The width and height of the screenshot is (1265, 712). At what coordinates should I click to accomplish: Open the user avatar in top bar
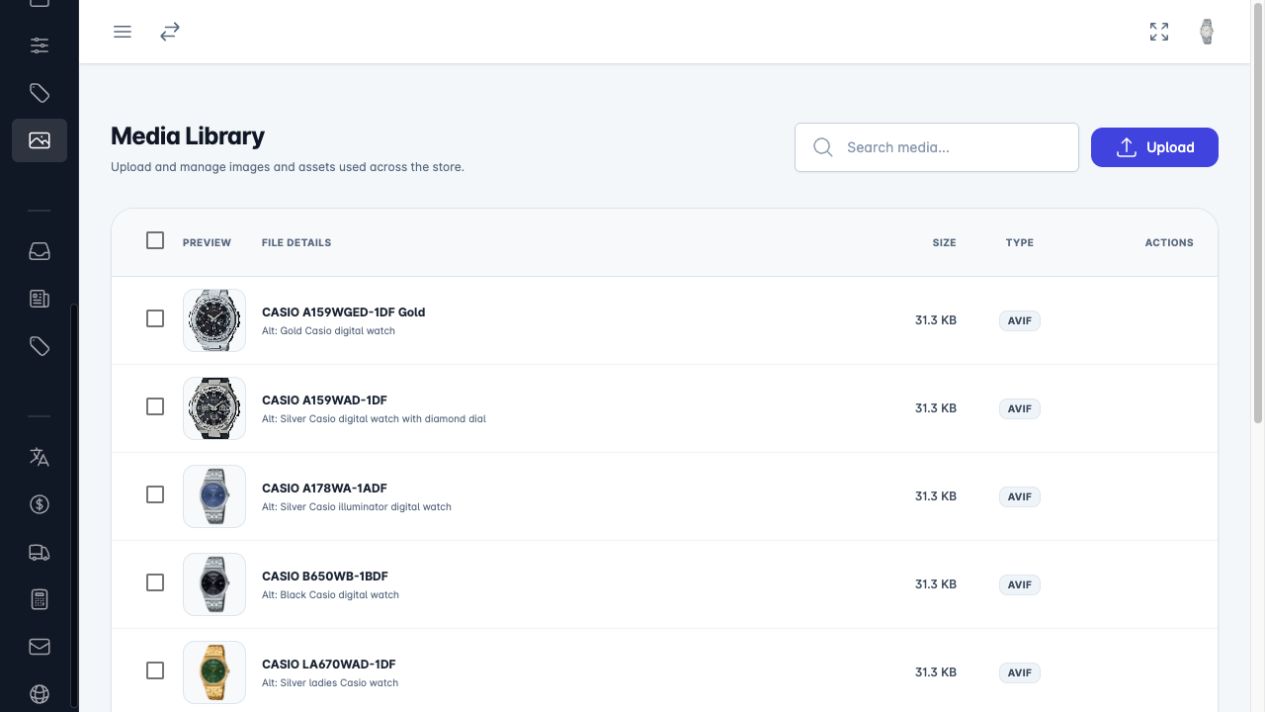pyautogui.click(x=1207, y=32)
